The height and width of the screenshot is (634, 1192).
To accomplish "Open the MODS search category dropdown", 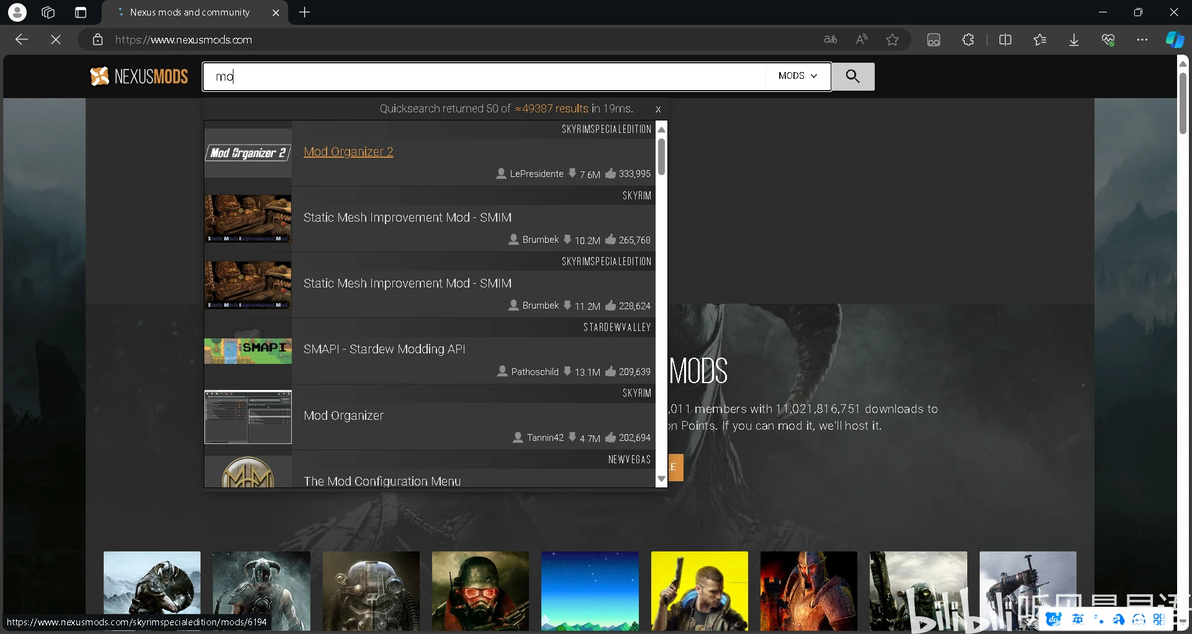I will (x=797, y=76).
